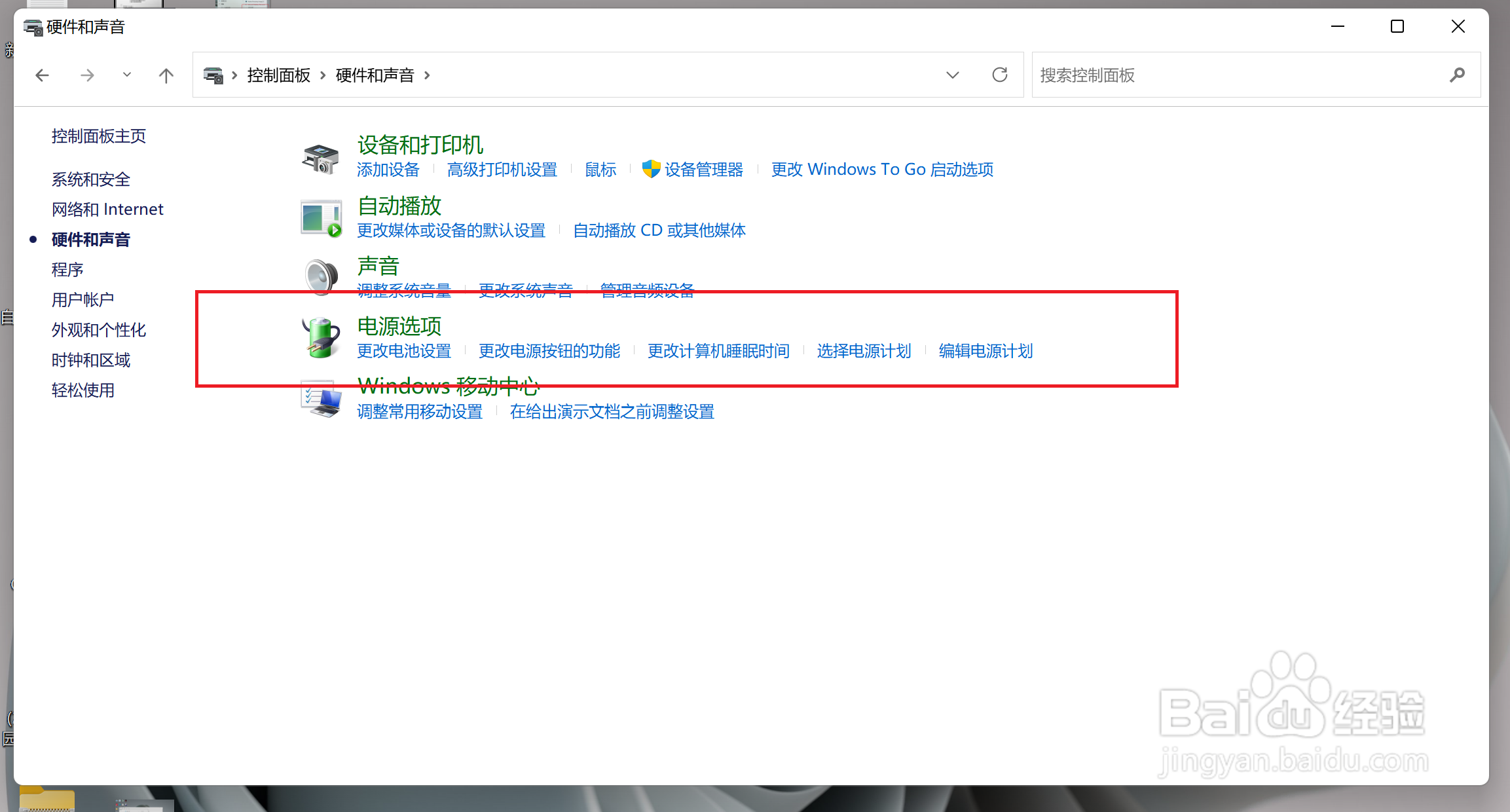Image resolution: width=1510 pixels, height=812 pixels.
Task: Select 外观和个性化 in the sidebar
Action: tap(99, 330)
